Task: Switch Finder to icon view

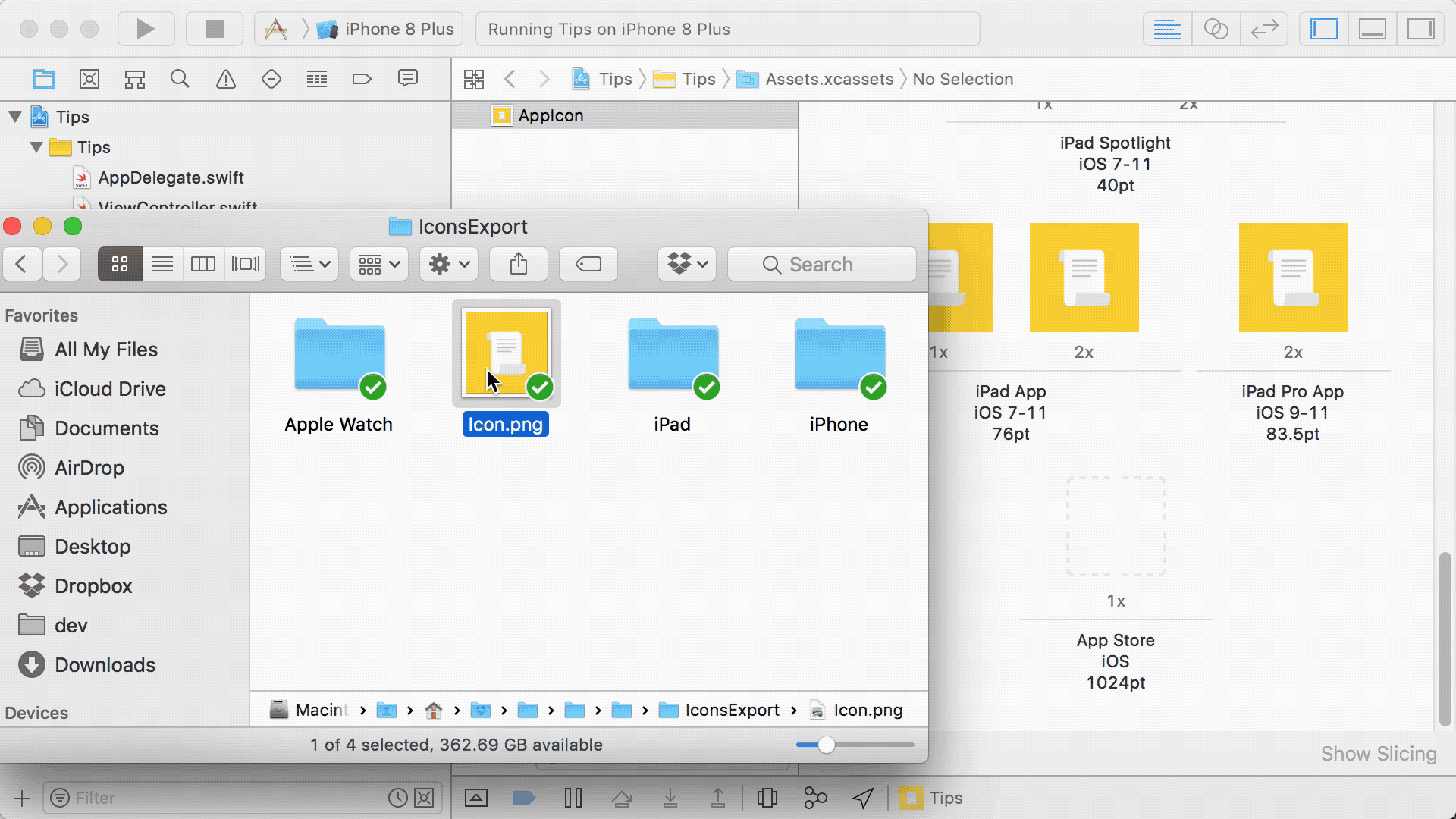Action: coord(120,264)
